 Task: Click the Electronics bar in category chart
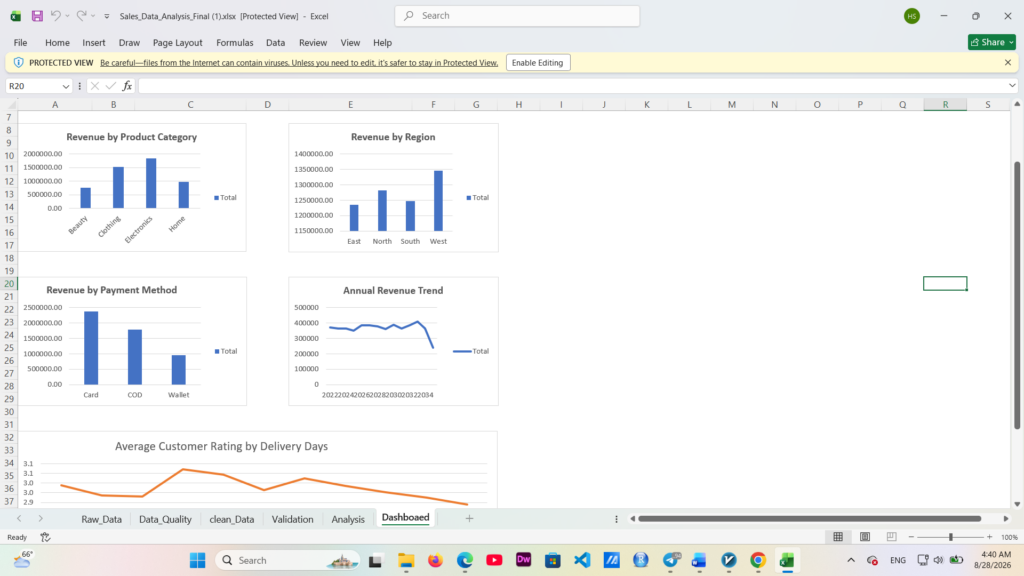pos(151,184)
